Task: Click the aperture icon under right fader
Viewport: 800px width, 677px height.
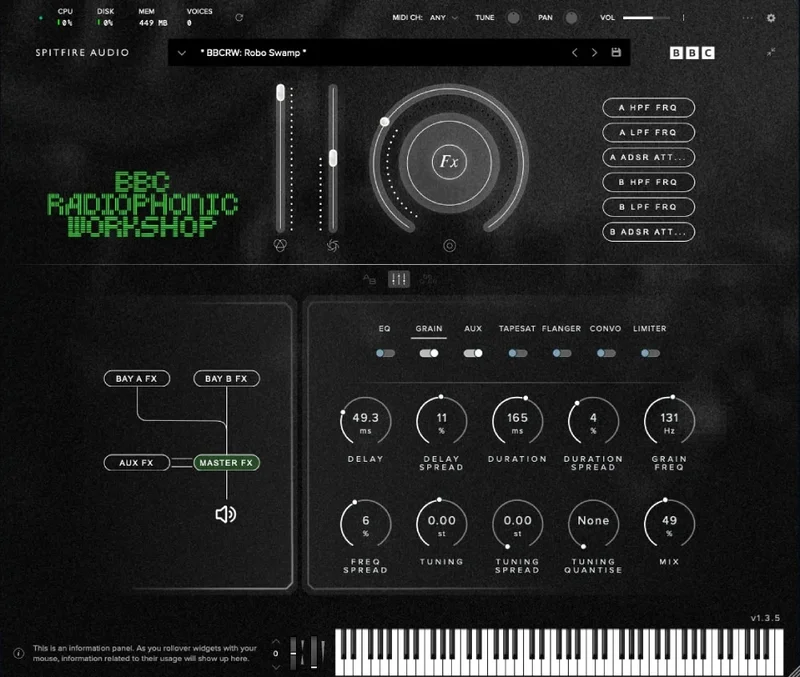Action: click(333, 245)
